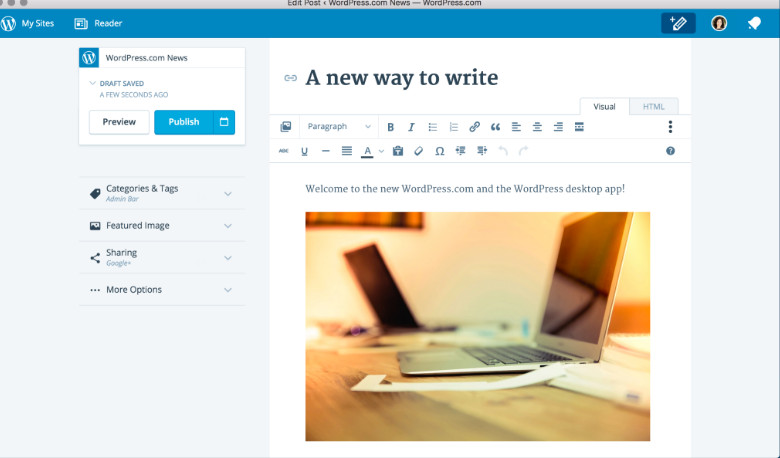The height and width of the screenshot is (458, 780).
Task: Open the Paragraph format dropdown
Action: (x=339, y=127)
